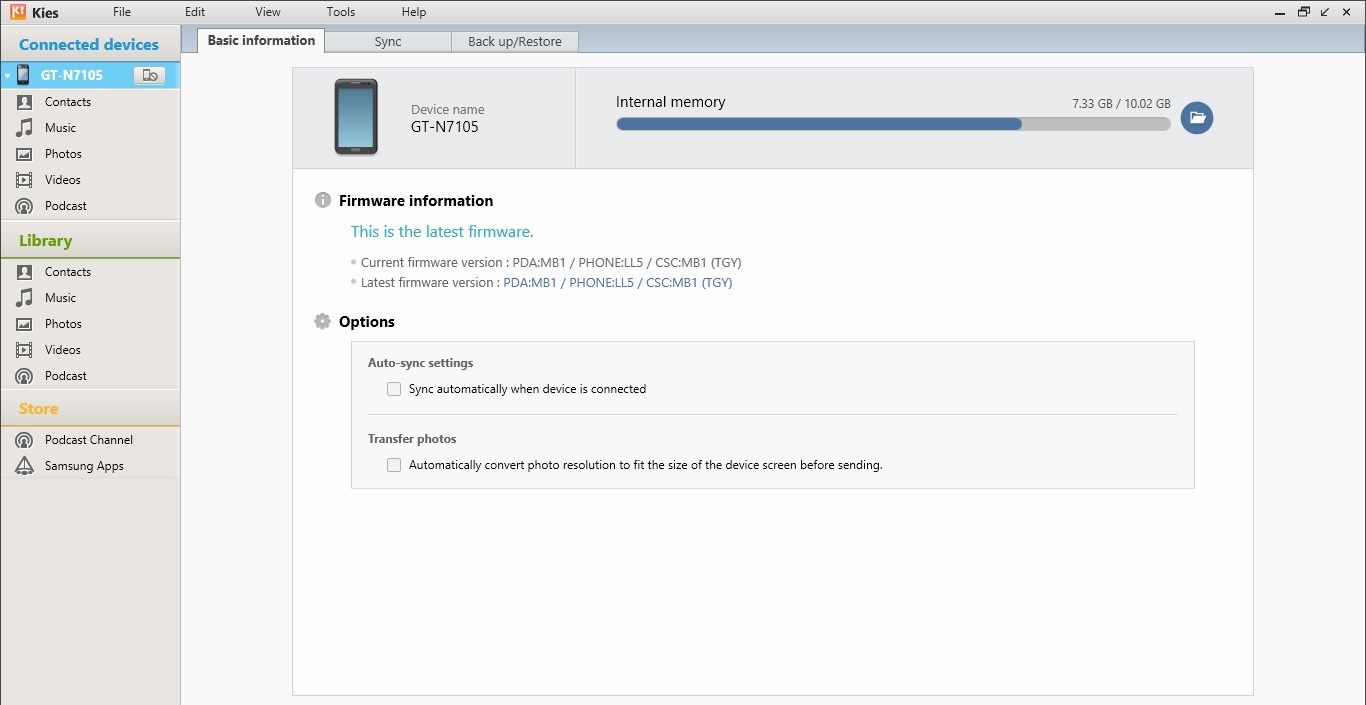Collapse the GT-N7105 device tree arrow
1366x705 pixels.
pyautogui.click(x=7, y=76)
